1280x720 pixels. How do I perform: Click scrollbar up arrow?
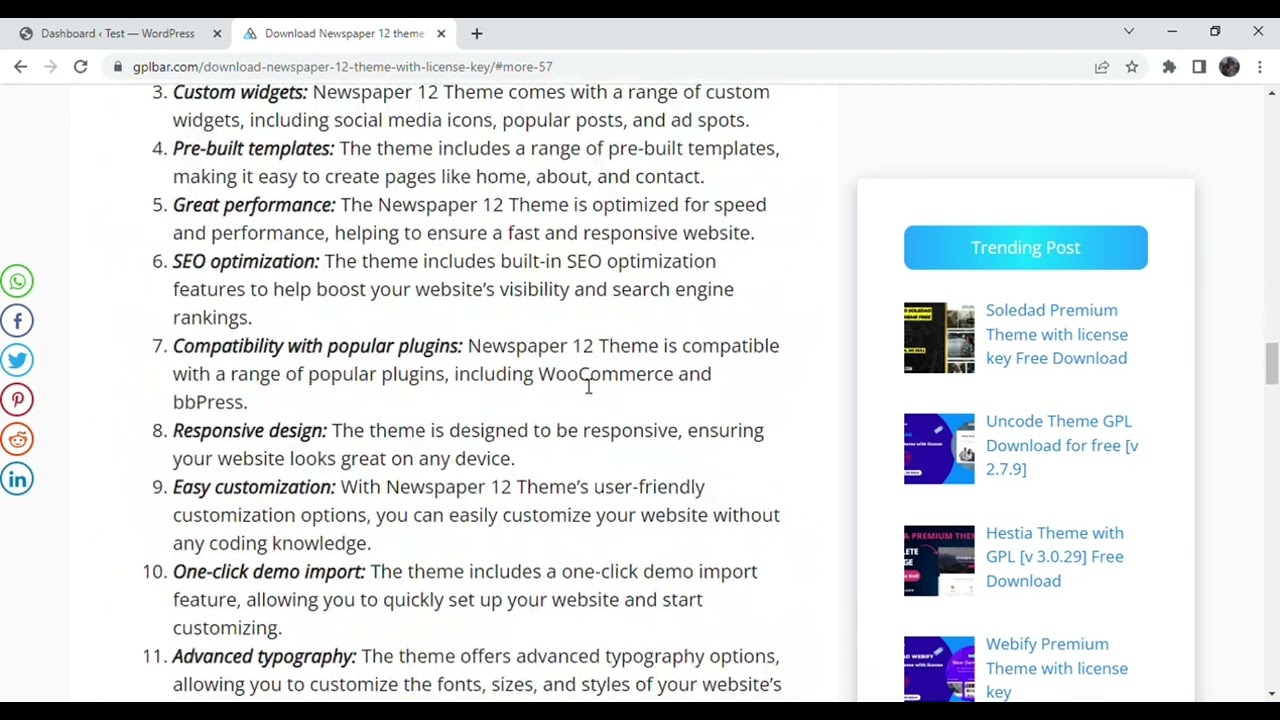coord(1271,93)
